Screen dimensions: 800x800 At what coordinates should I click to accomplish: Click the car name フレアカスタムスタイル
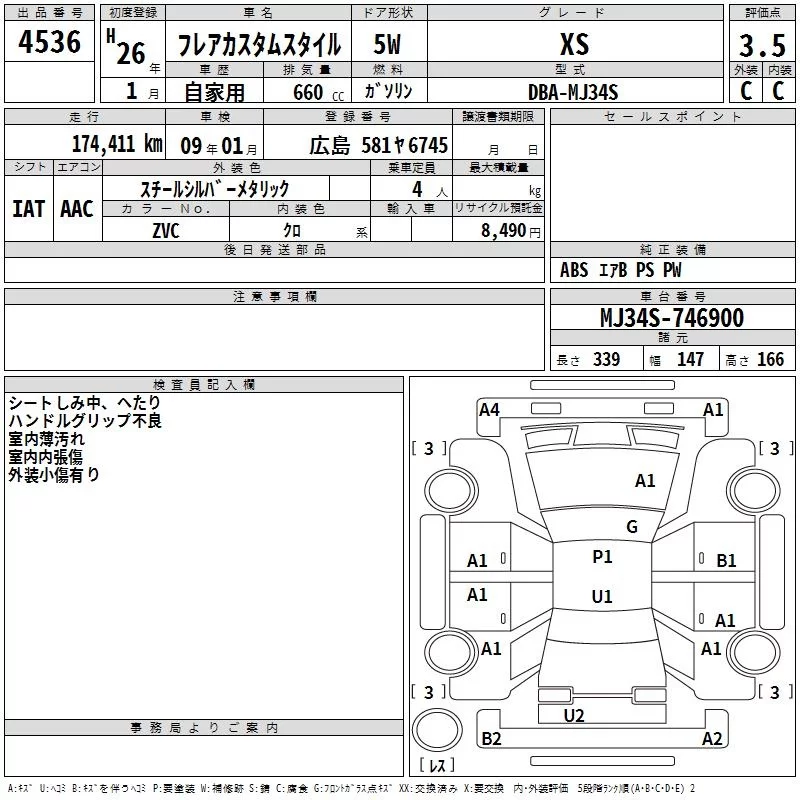tap(258, 45)
